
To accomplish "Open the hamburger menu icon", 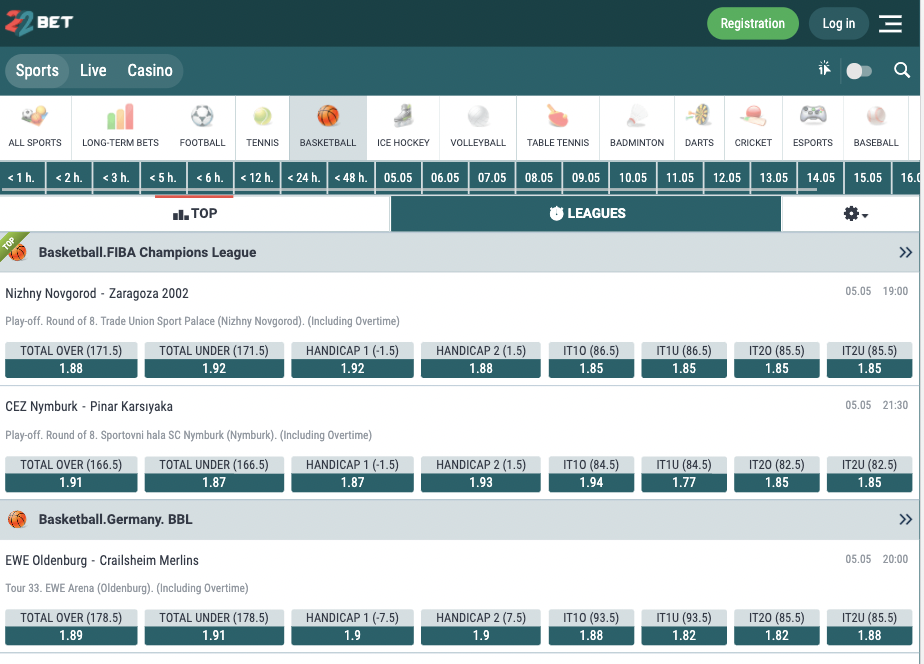I will tap(890, 24).
